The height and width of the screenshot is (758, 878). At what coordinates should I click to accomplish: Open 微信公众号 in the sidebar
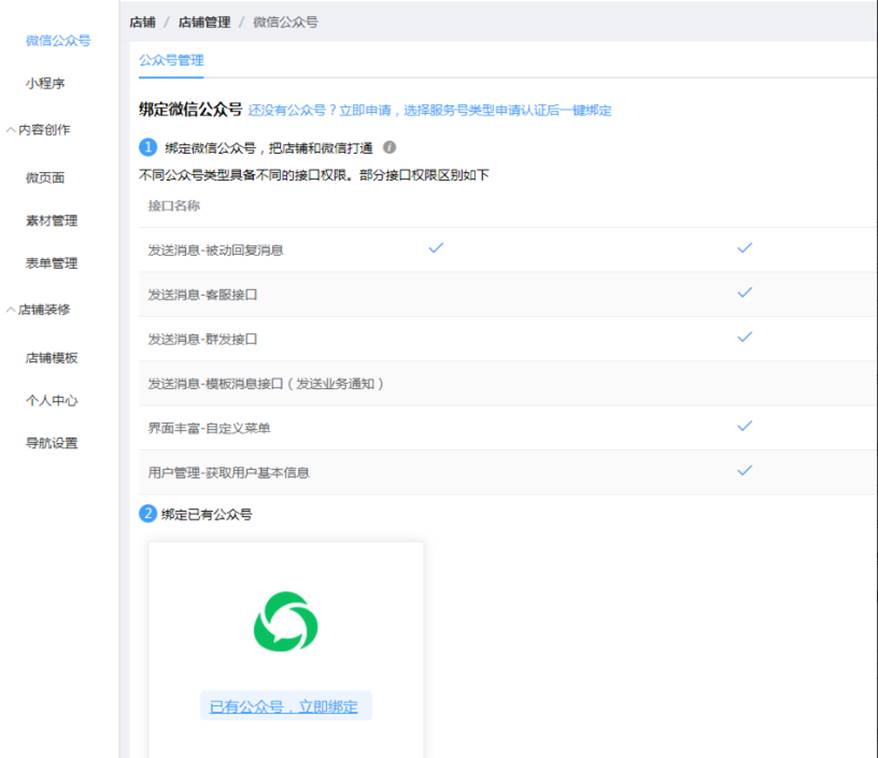(58, 40)
